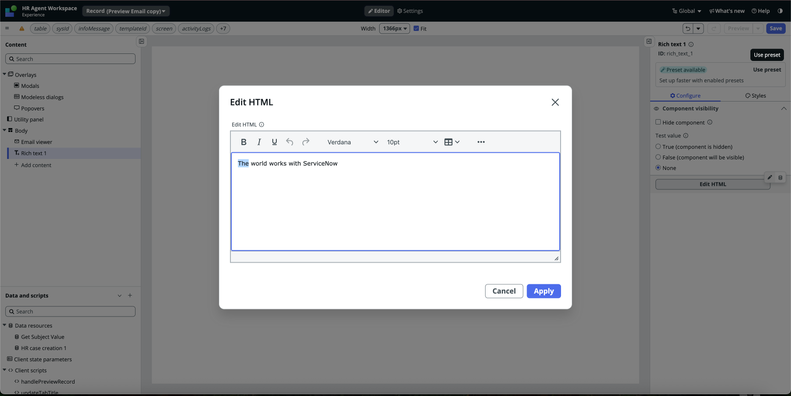Collapse the Overlays tree node

5,75
